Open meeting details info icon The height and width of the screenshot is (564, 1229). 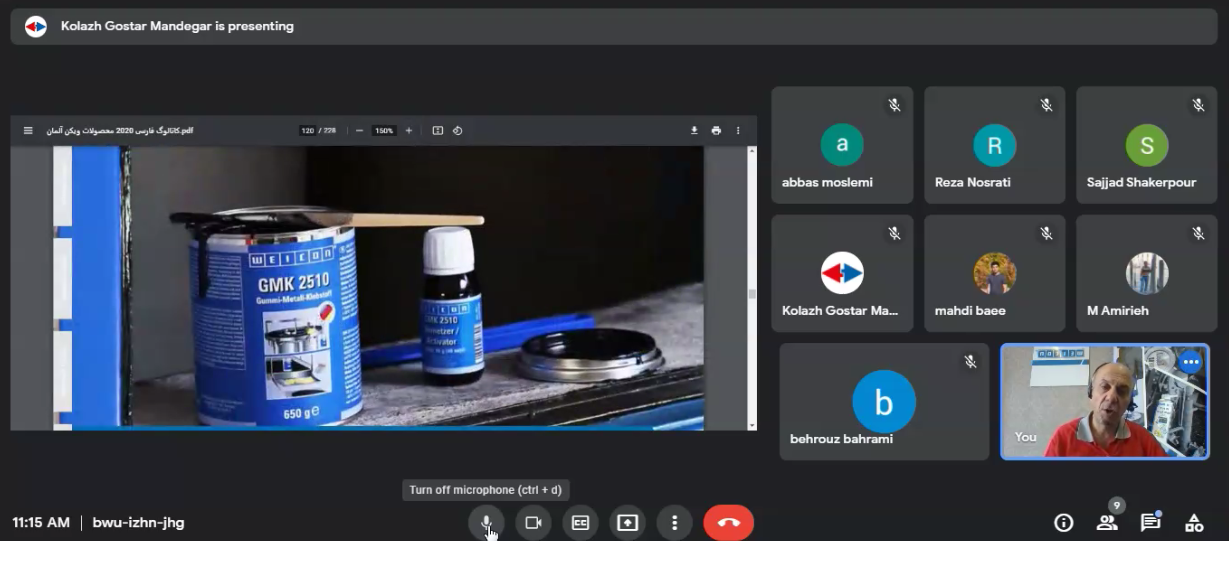point(1064,522)
